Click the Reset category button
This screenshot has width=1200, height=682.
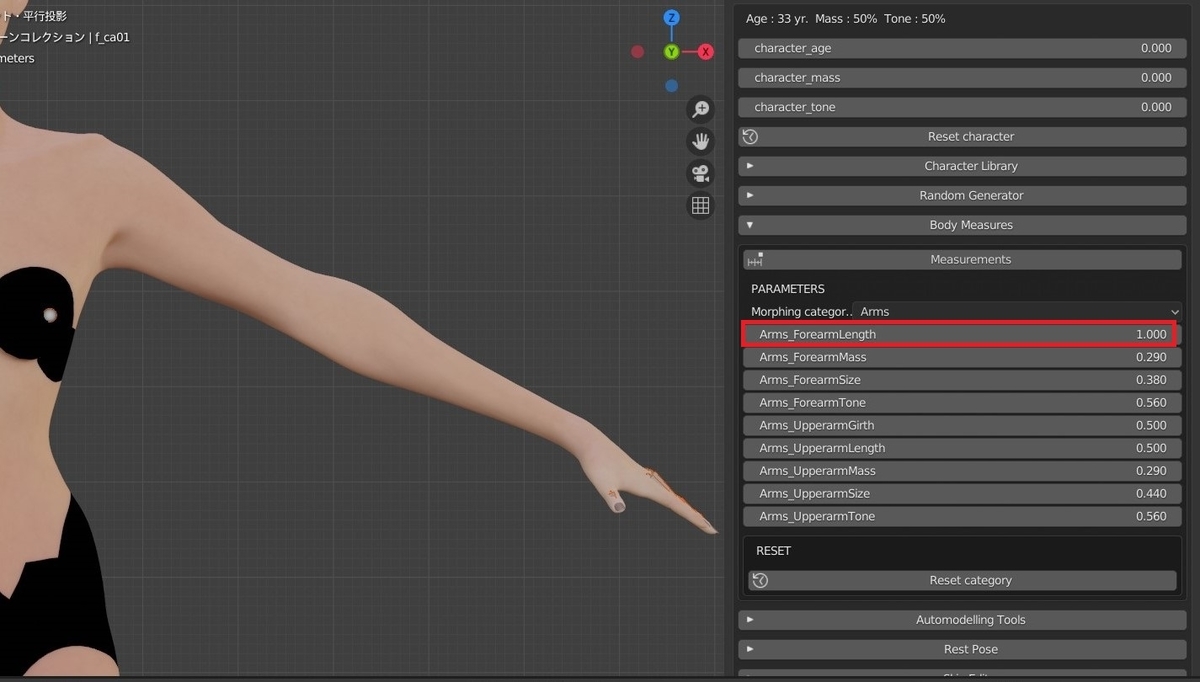tap(962, 580)
